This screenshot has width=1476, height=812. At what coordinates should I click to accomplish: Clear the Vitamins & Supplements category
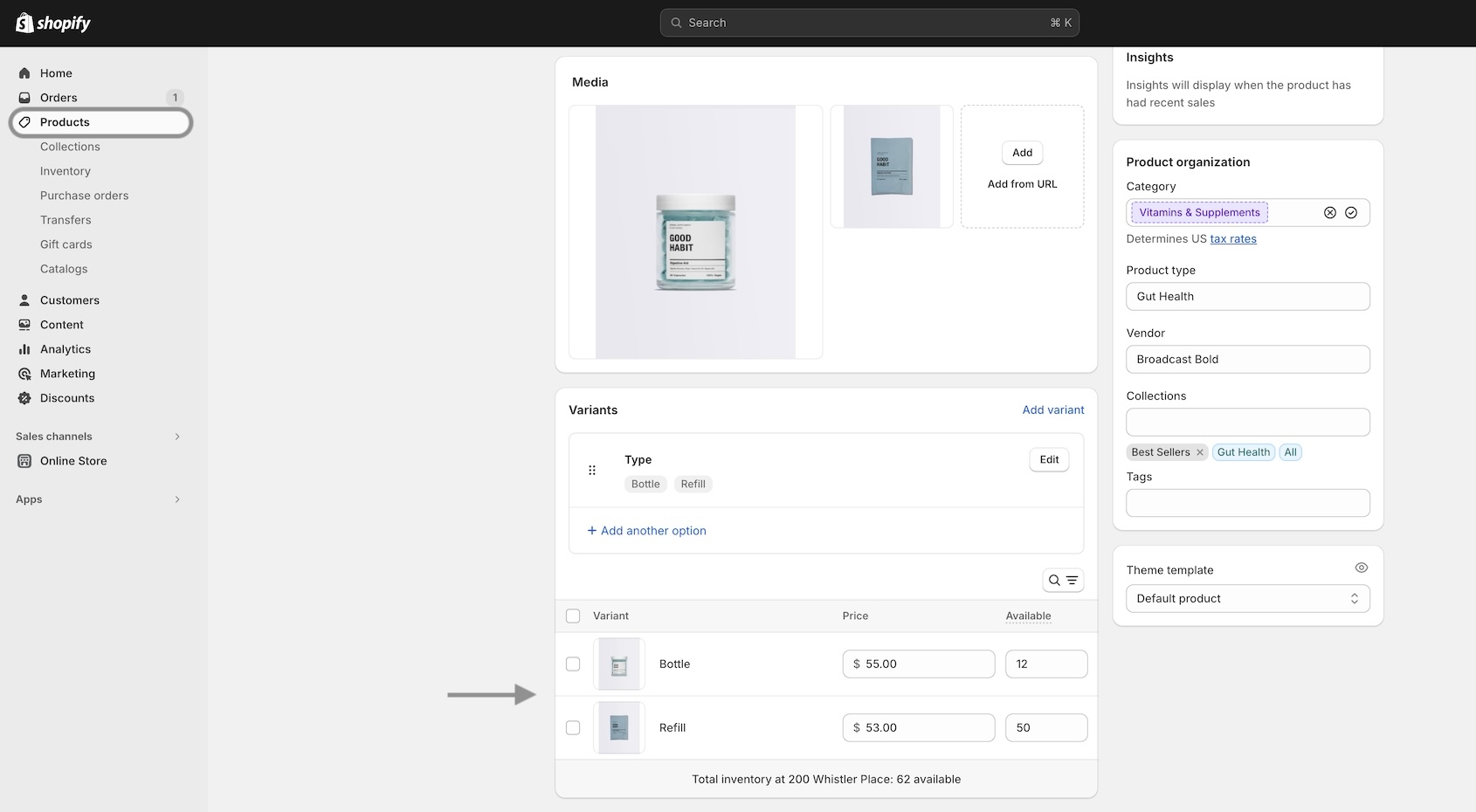1329,212
